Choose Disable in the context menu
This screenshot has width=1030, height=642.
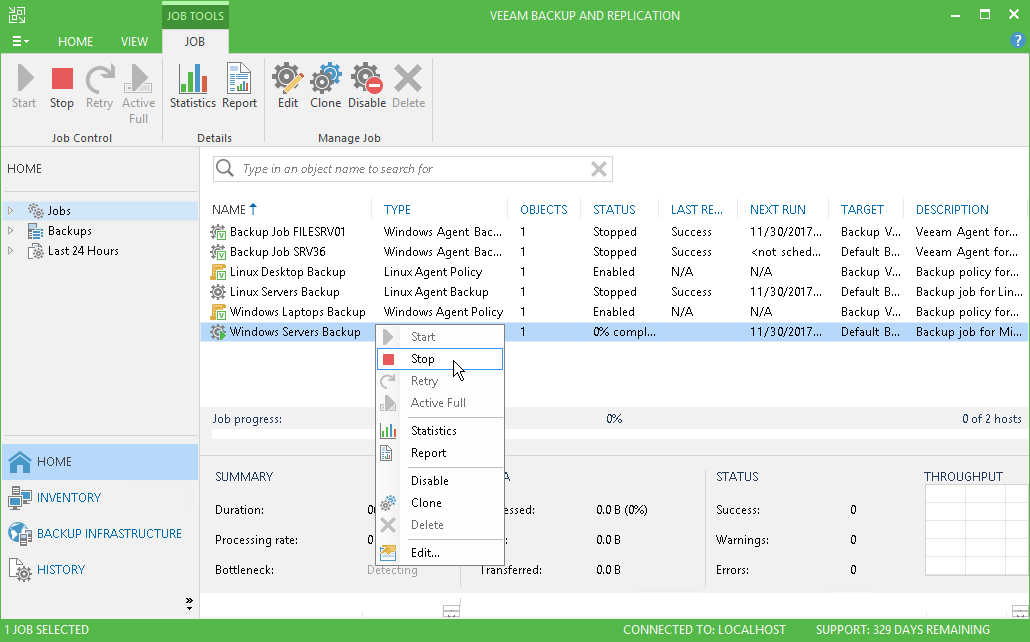click(x=440, y=480)
